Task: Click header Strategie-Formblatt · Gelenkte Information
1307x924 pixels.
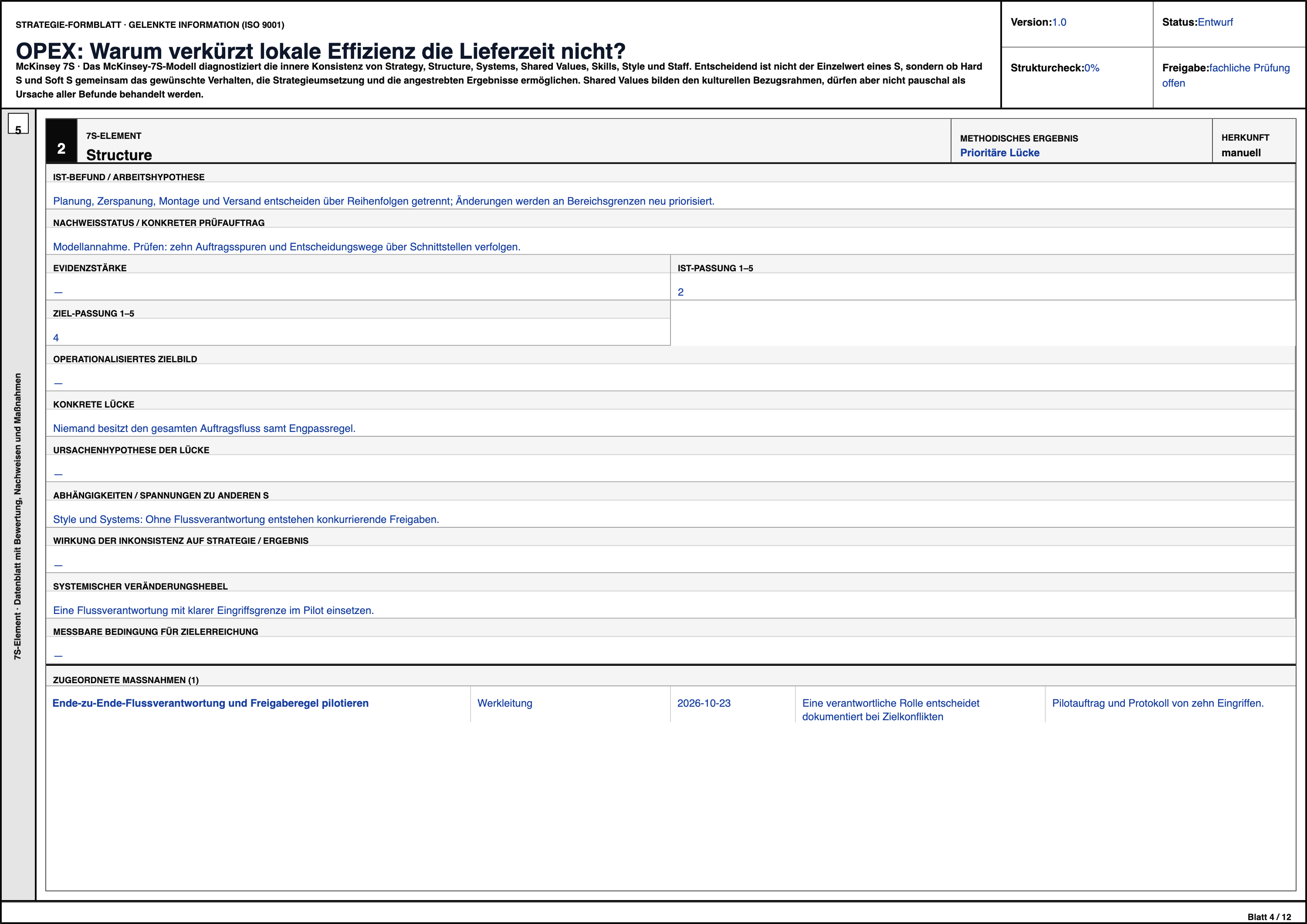Action: [x=150, y=24]
